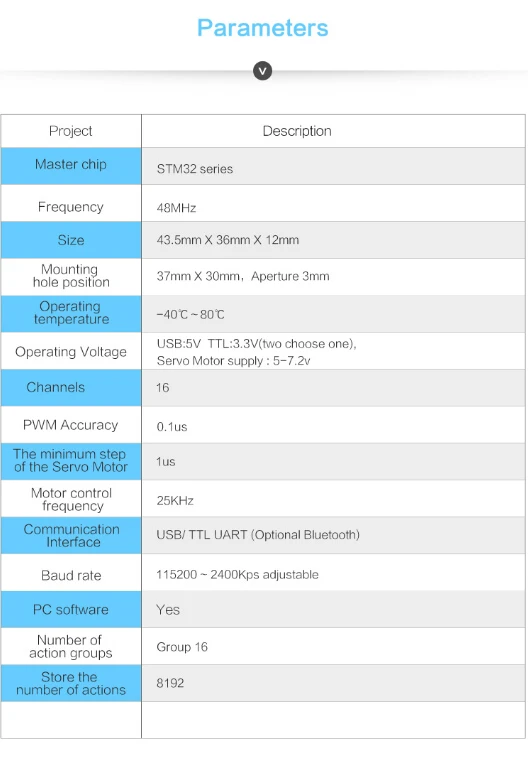Click the dark circular chevron icon under Parameters
528x760 pixels.
coord(262,71)
